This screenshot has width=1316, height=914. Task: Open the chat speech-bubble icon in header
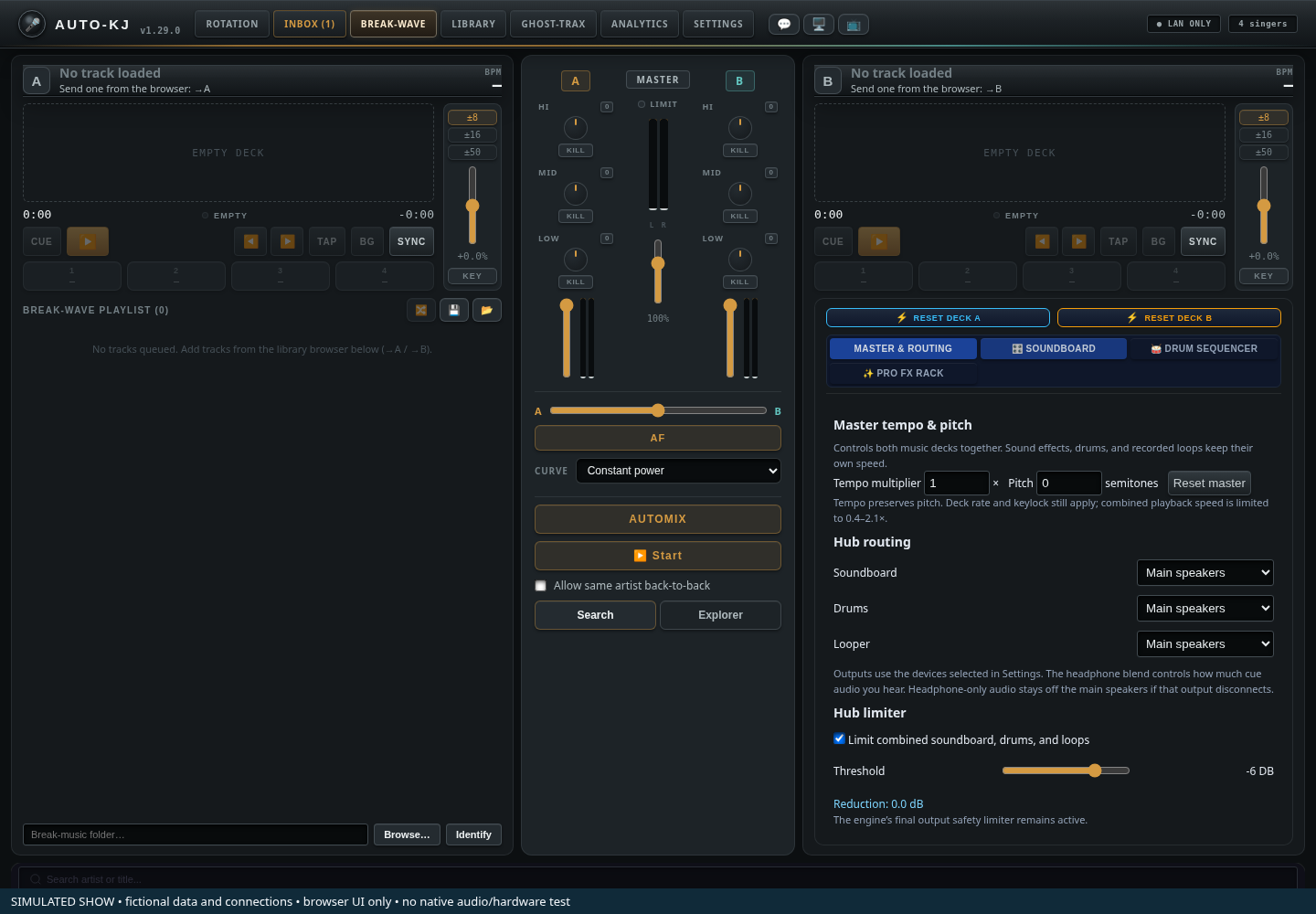click(x=784, y=25)
